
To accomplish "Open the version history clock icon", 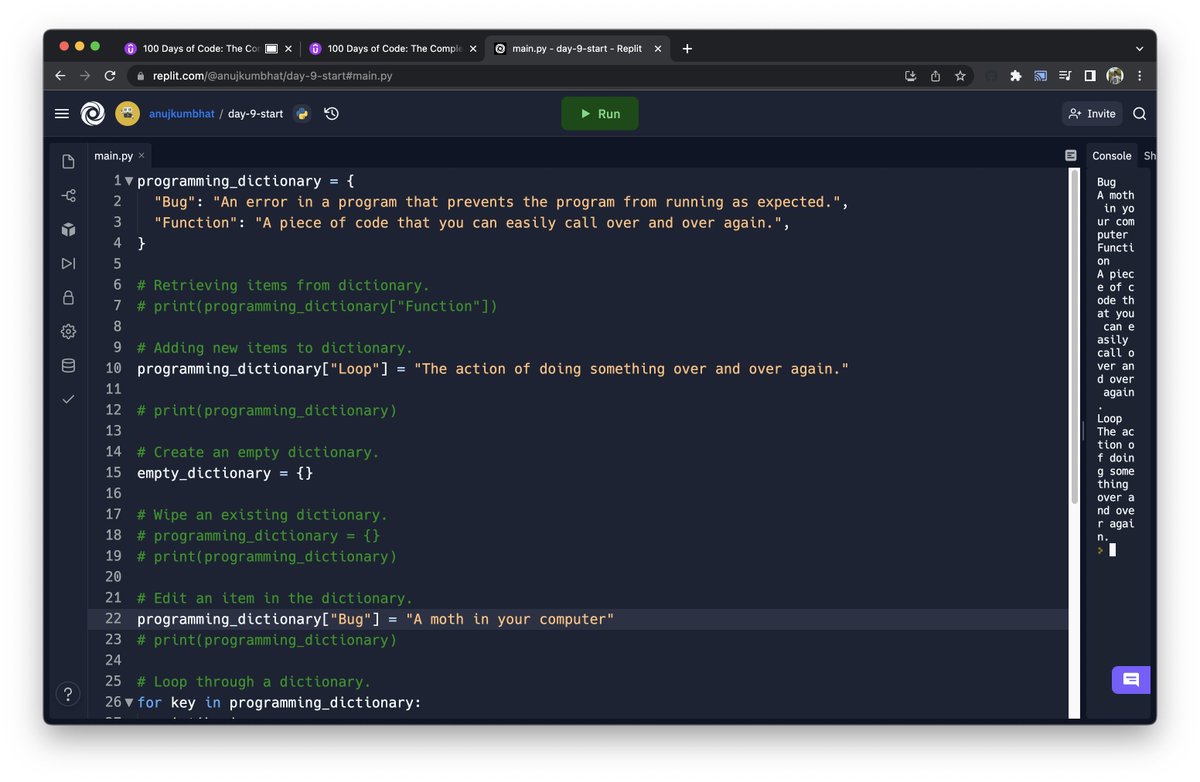I will pos(332,114).
